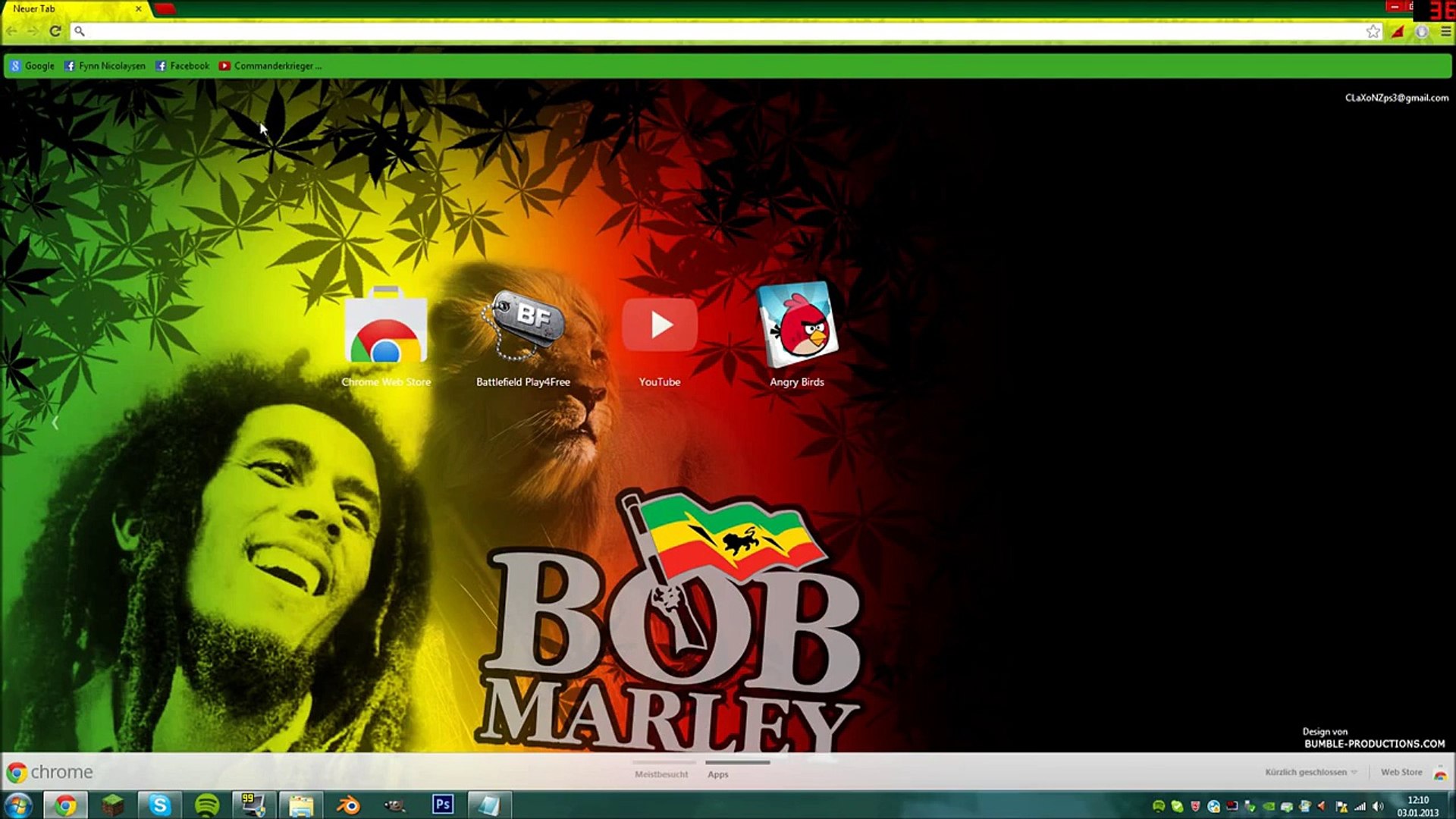Open Spotify from the taskbar
Viewport: 1456px width, 819px height.
point(206,805)
